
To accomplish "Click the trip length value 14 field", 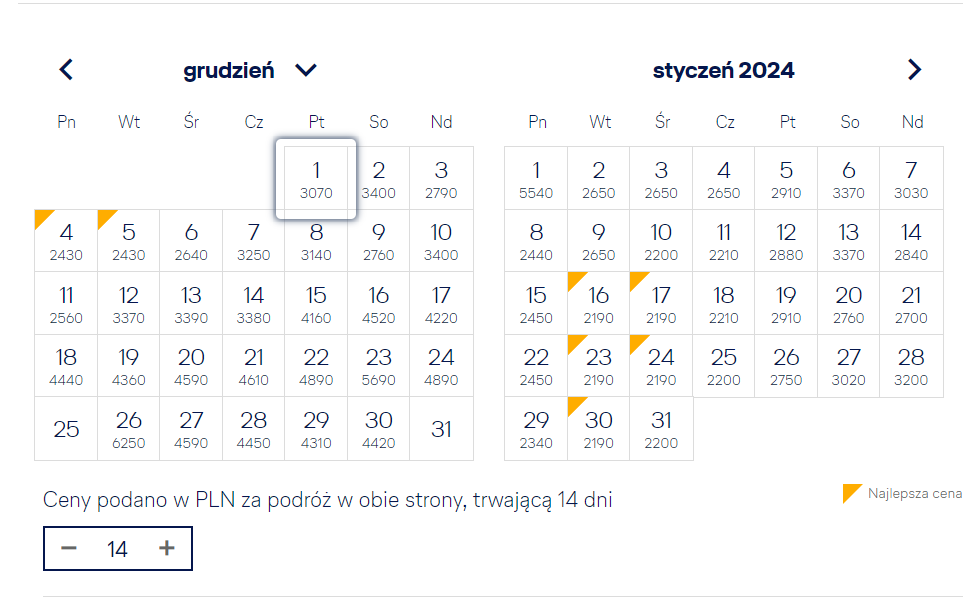I will (117, 549).
